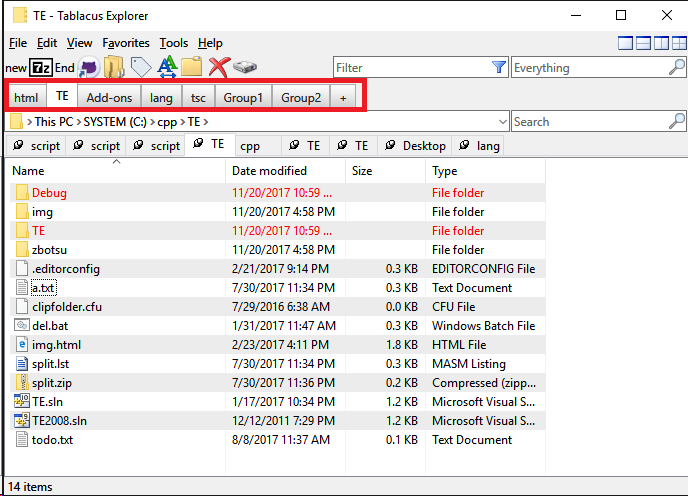Open the GitHub cat shortcut icon
Screen dimensions: 688x496
[x=89, y=68]
